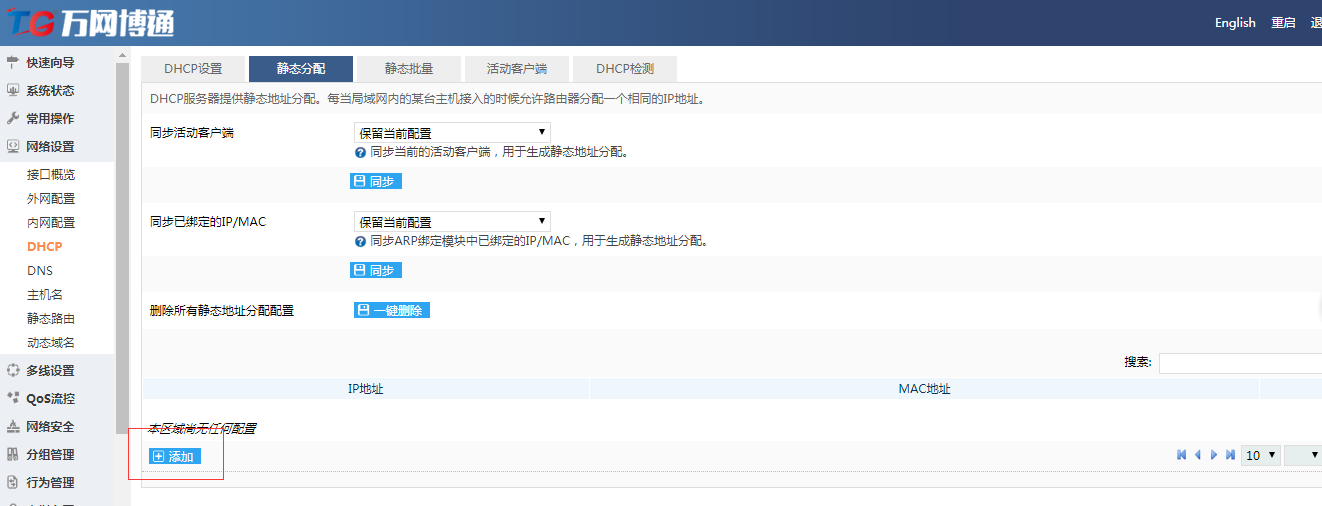Click the 搜索 search input field
This screenshot has height=506, width=1322.
click(1240, 363)
